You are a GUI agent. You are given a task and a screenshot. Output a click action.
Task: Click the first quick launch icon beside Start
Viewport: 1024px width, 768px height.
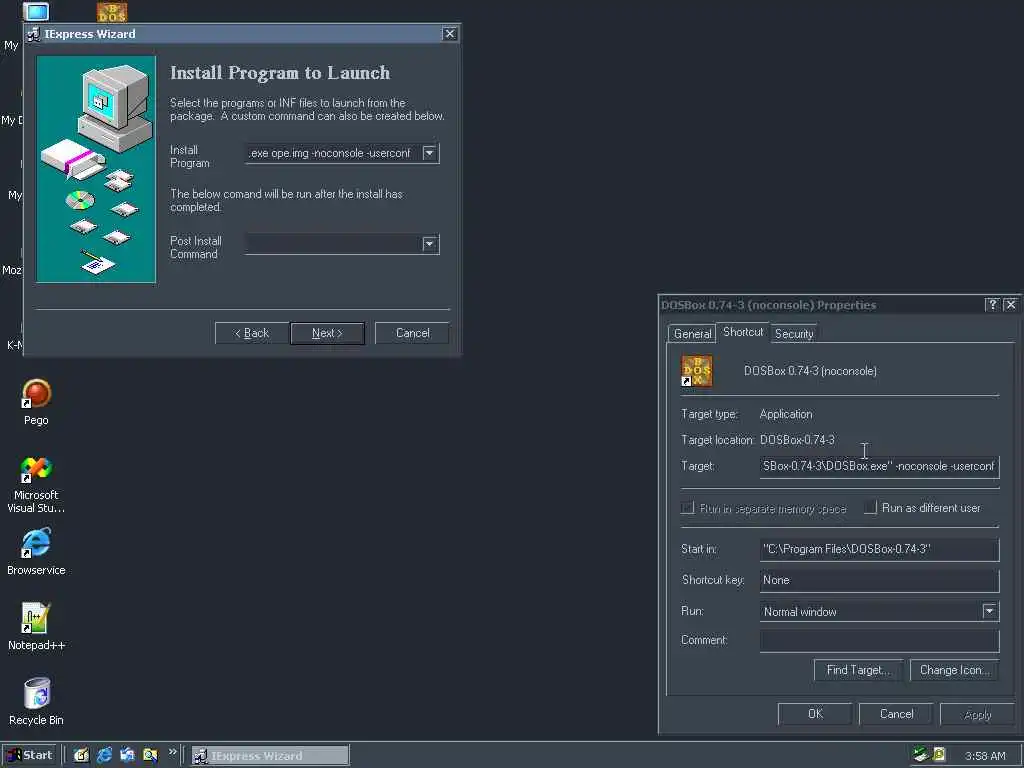(81, 756)
